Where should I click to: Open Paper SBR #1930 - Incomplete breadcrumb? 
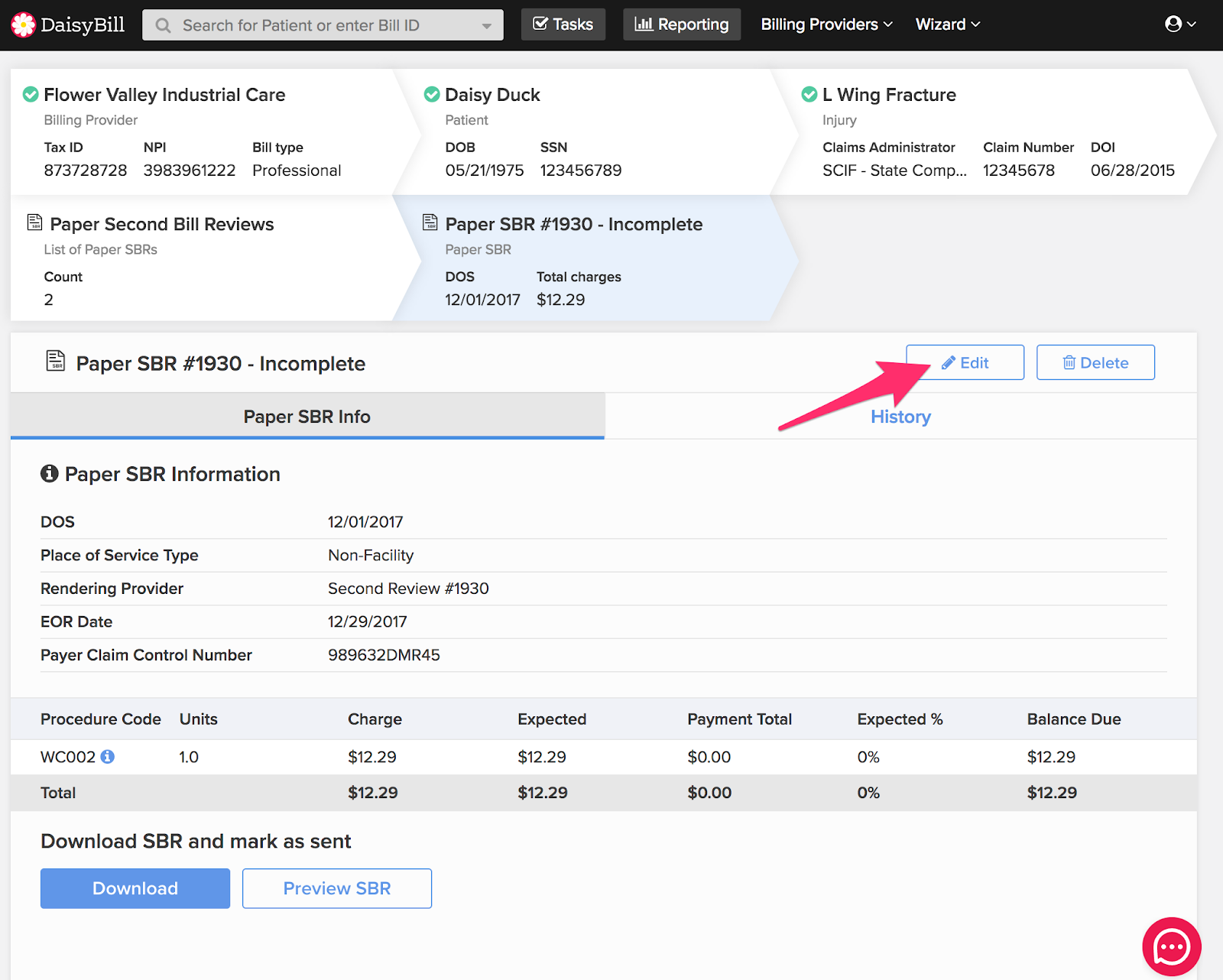(x=573, y=224)
